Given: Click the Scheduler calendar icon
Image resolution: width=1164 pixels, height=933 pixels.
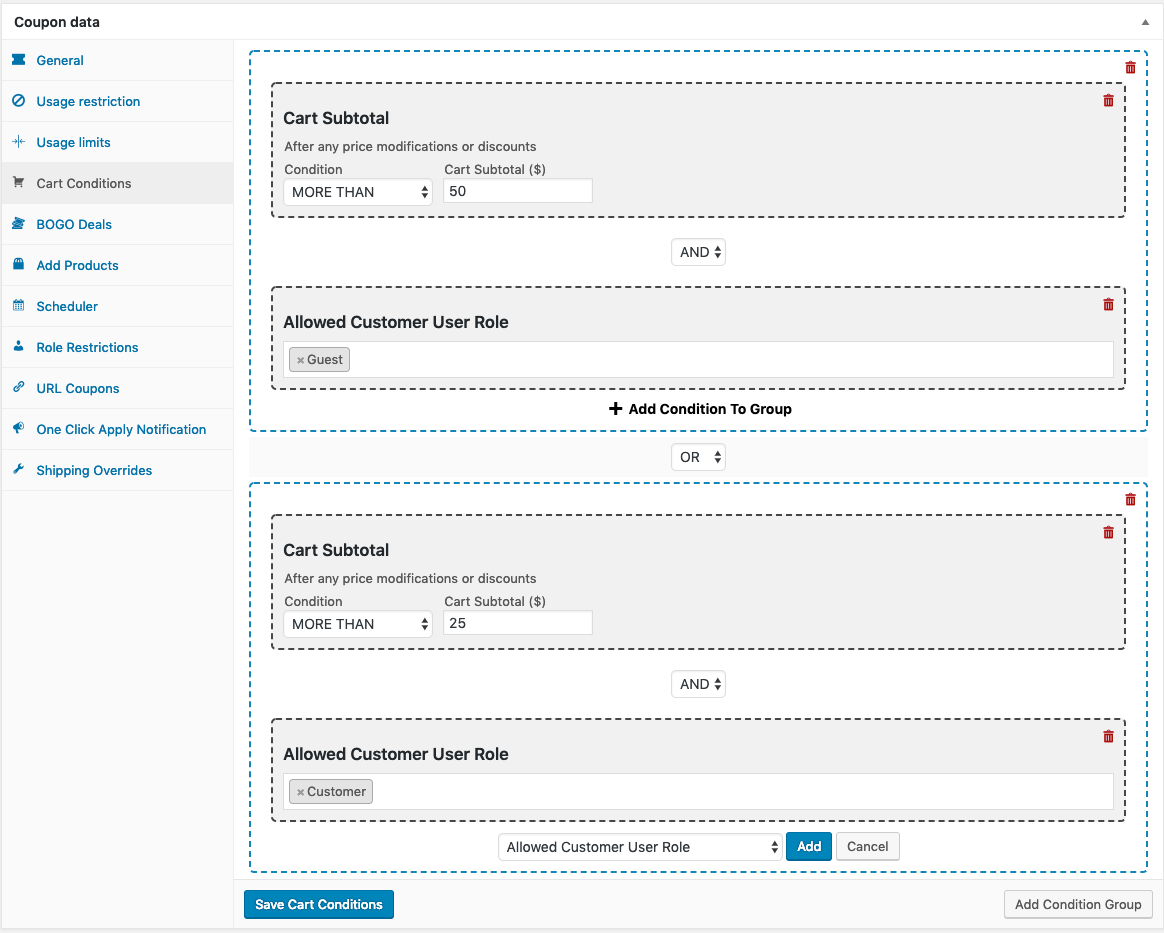Looking at the screenshot, I should click(19, 305).
